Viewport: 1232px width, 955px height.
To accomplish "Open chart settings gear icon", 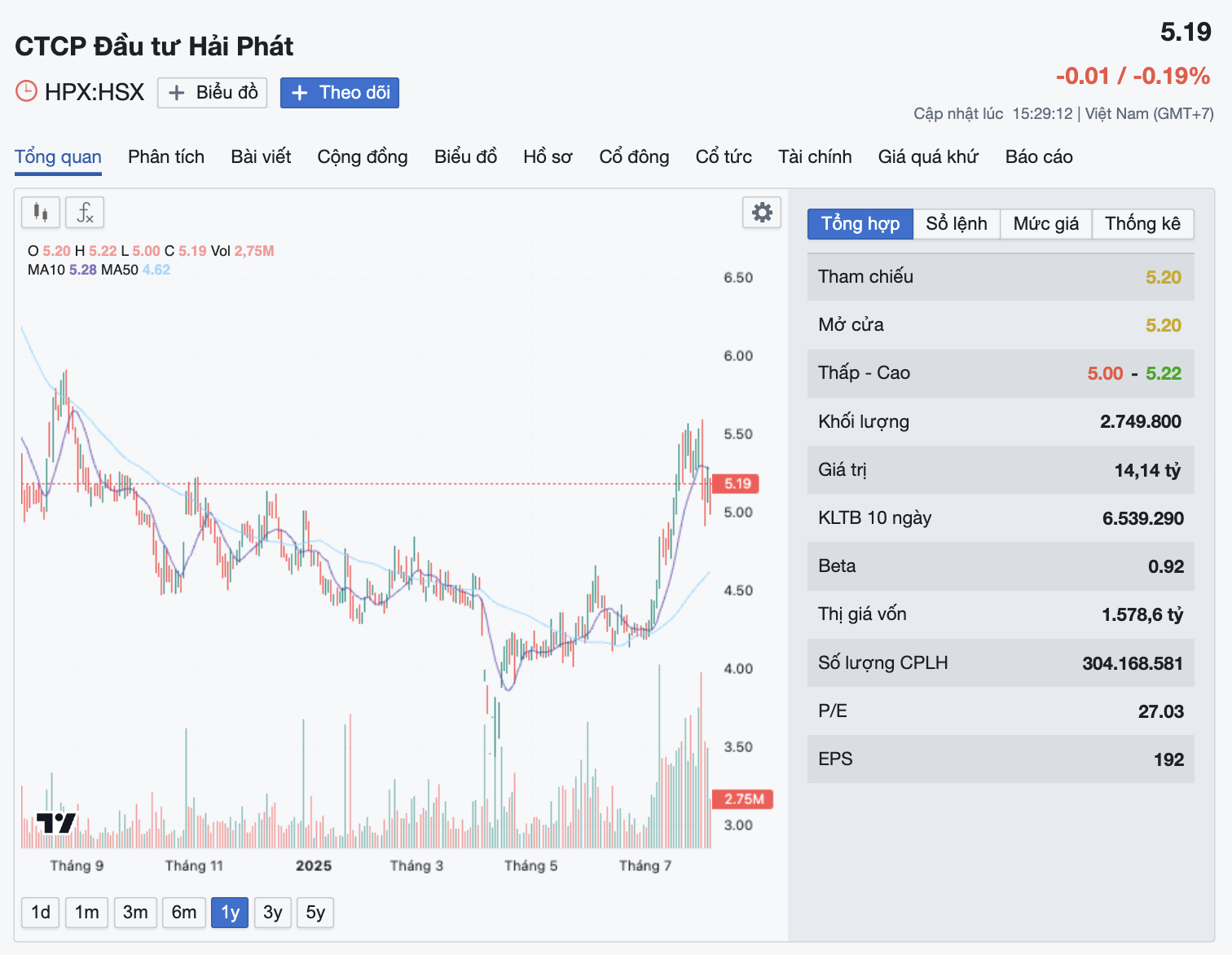I will pyautogui.click(x=762, y=213).
